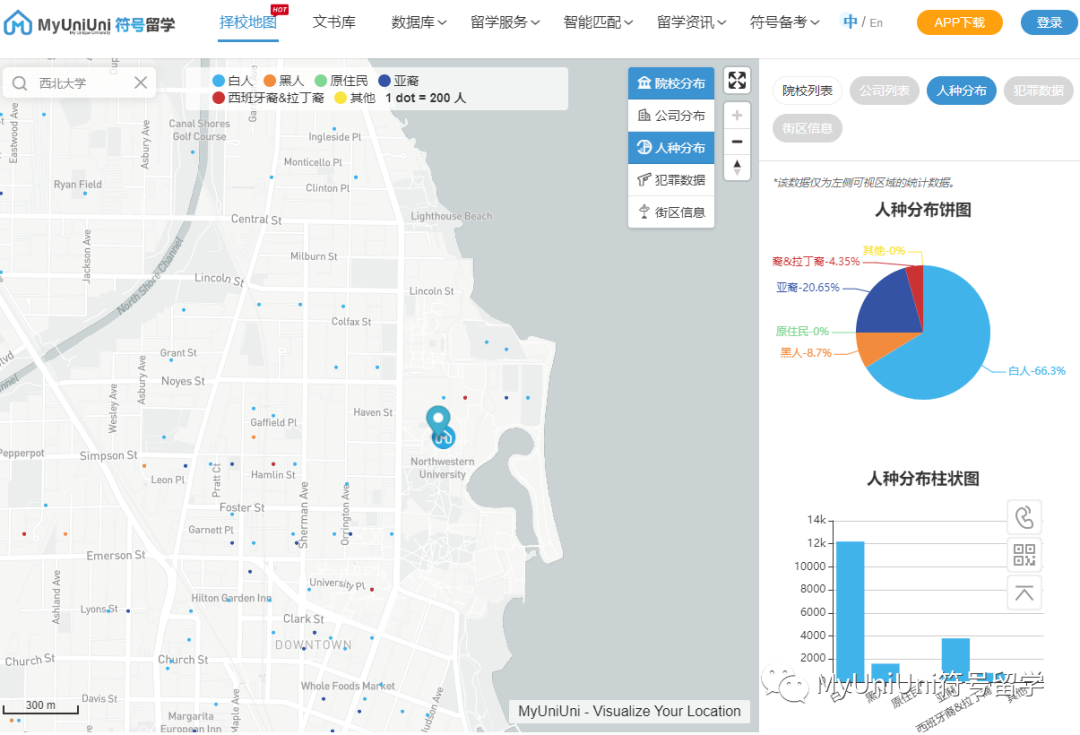This screenshot has width=1080, height=735.
Task: Click the 人种分布饼图 heading
Action: (x=923, y=210)
